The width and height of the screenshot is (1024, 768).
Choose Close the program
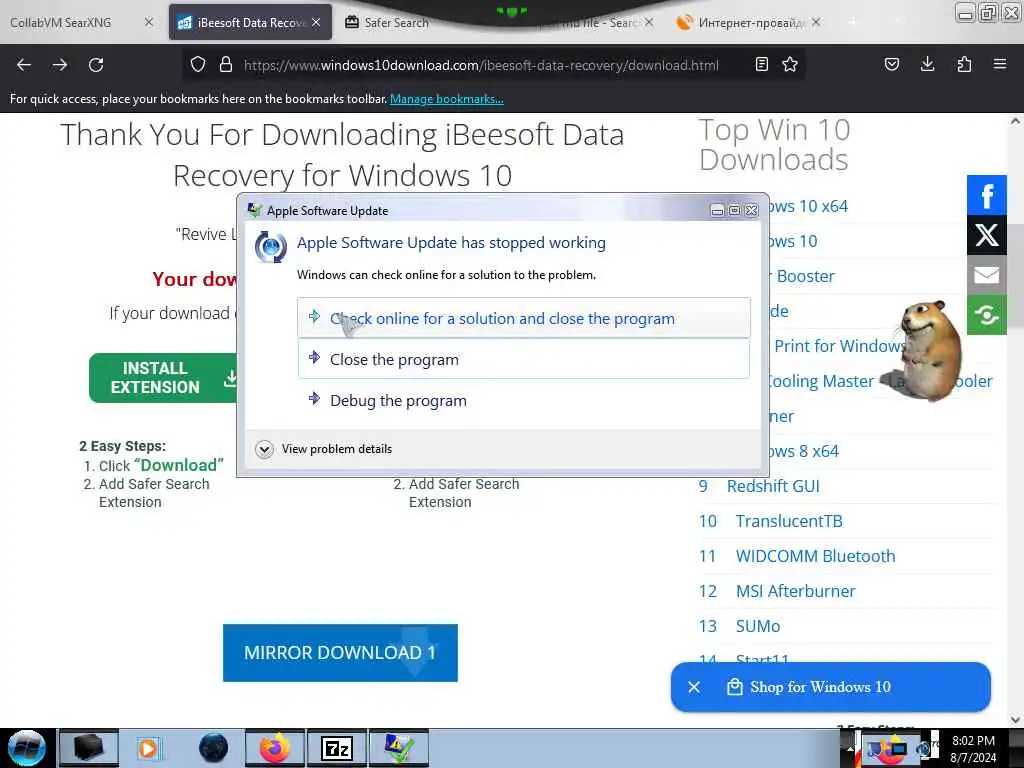coord(524,359)
